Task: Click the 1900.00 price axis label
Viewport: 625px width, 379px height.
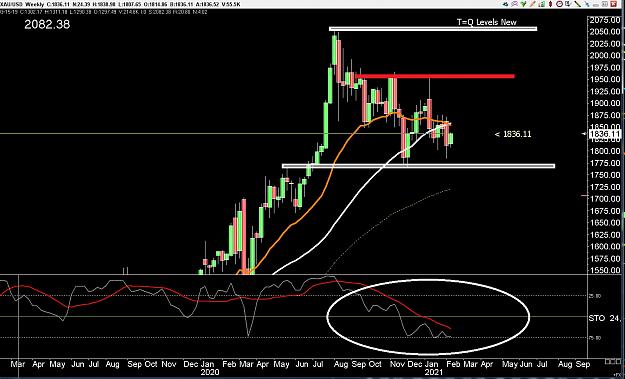Action: pyautogui.click(x=604, y=103)
